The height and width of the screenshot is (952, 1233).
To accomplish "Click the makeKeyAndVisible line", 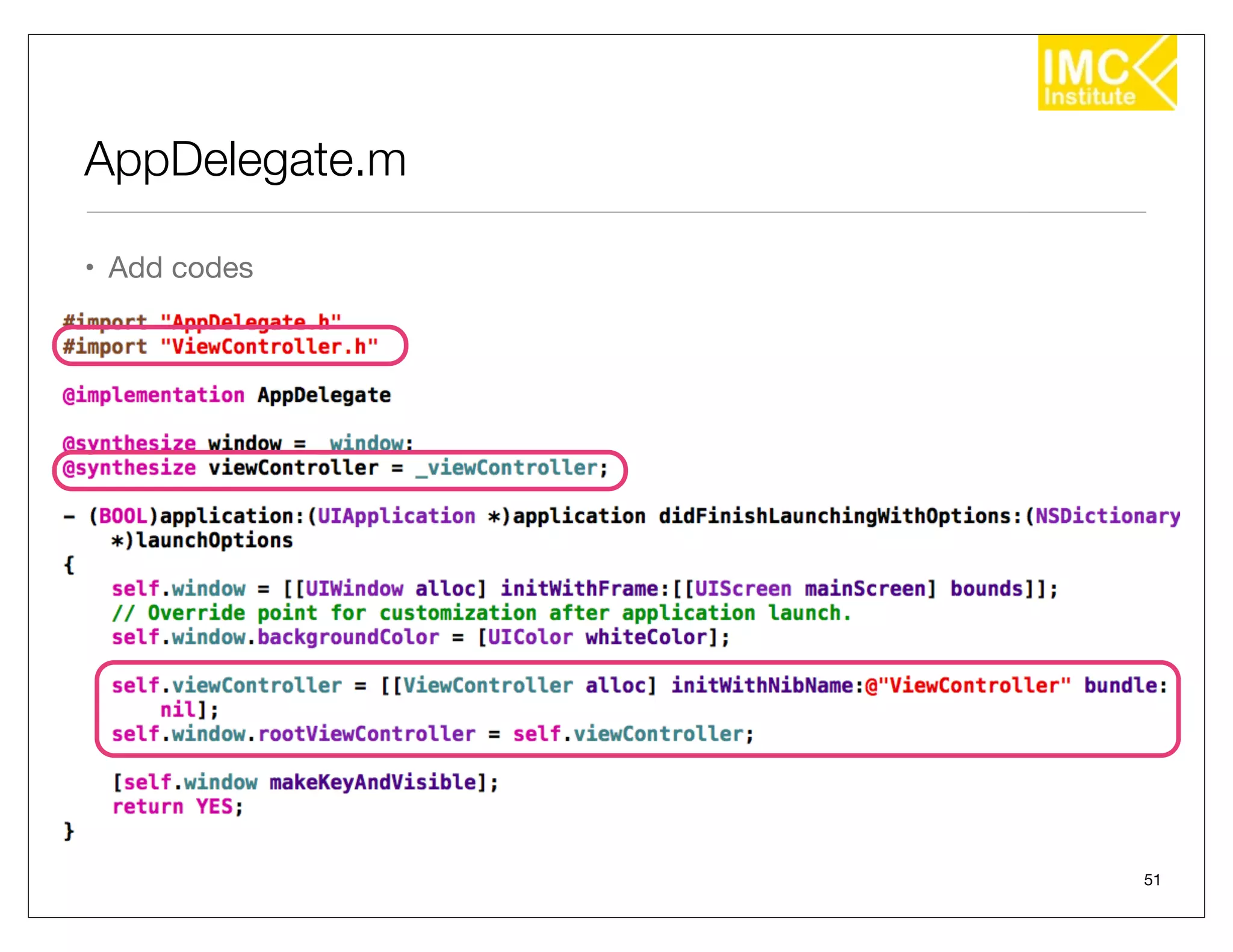I will point(306,782).
